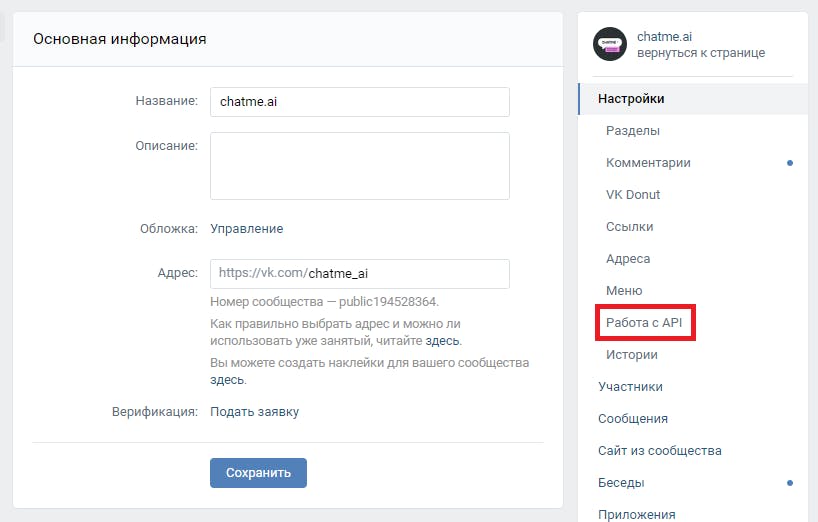Open the Беседы section
This screenshot has width=818, height=522.
pos(621,482)
